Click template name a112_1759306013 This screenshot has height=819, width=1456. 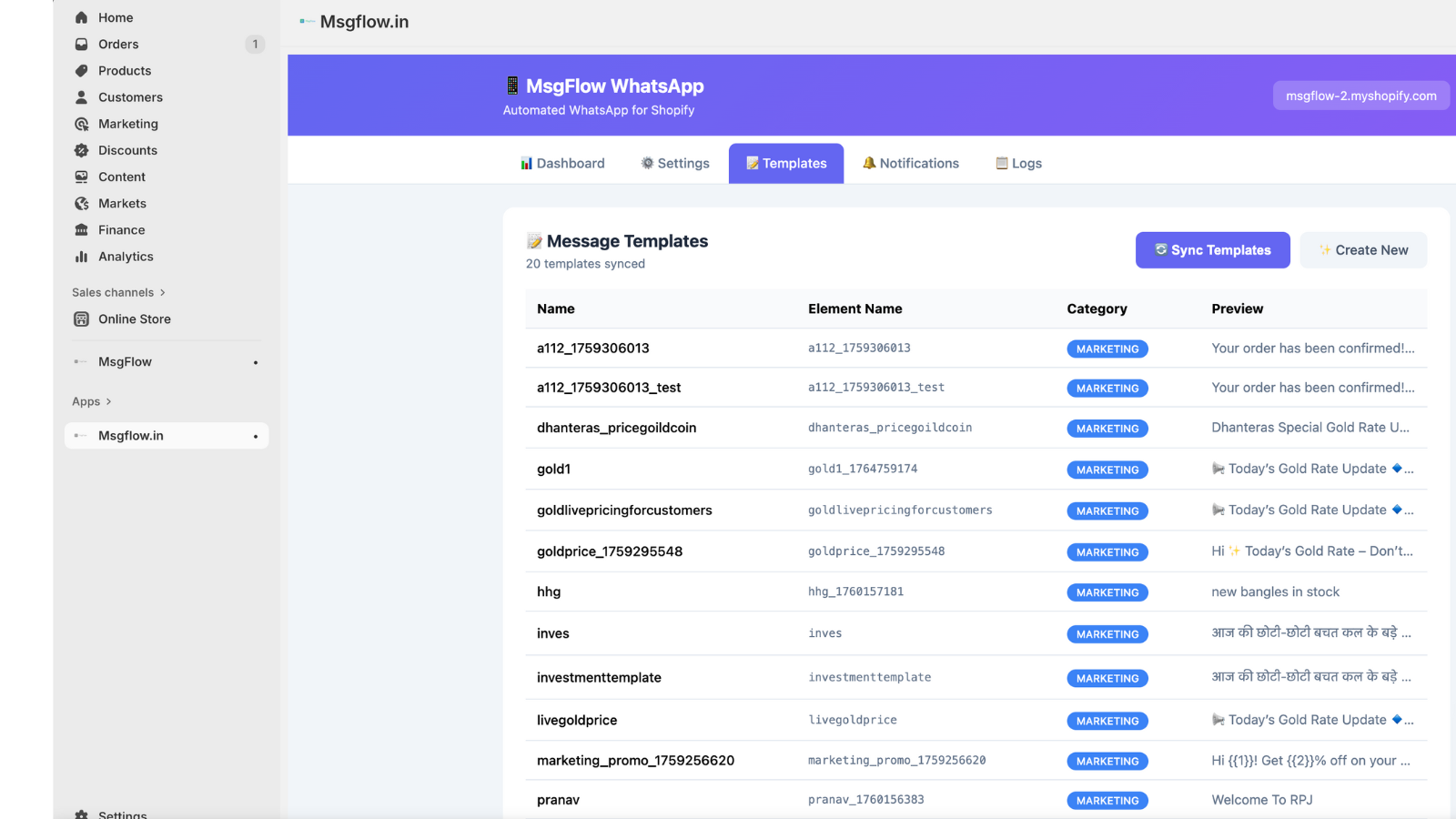[x=593, y=349]
